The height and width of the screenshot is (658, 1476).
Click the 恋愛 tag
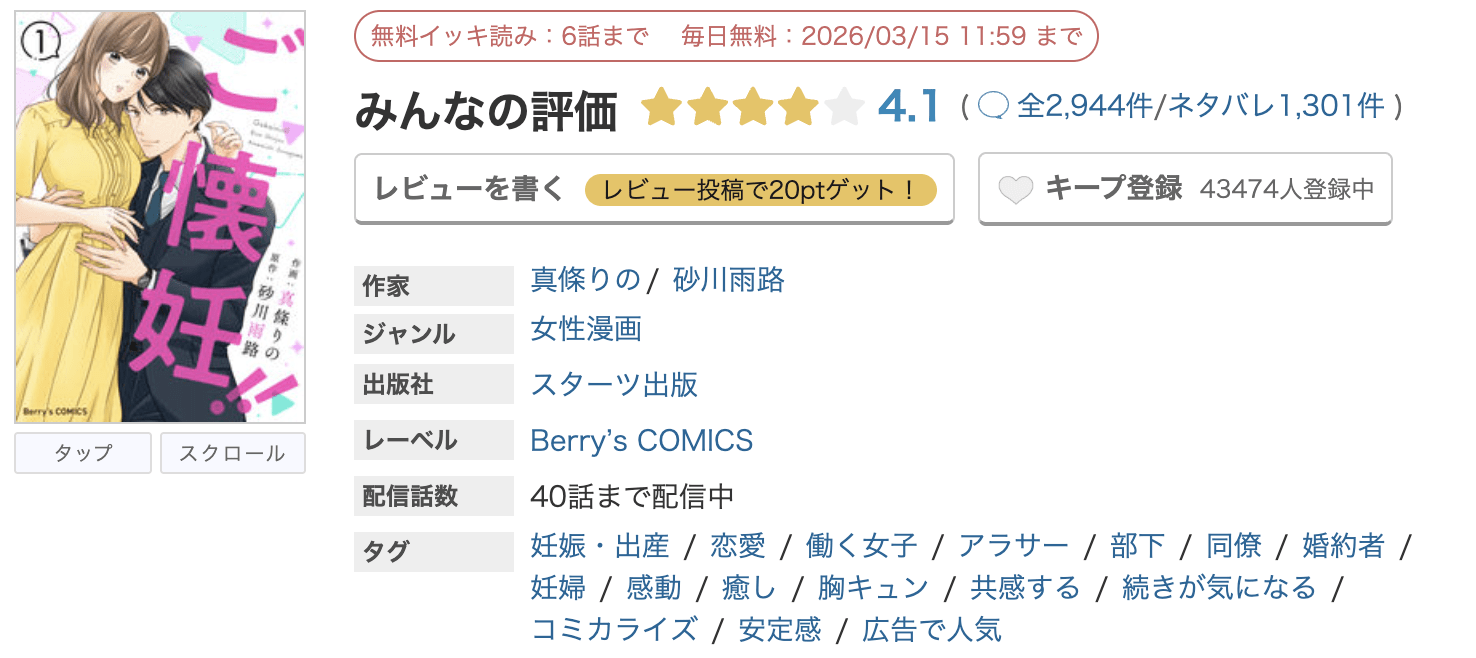click(x=736, y=546)
